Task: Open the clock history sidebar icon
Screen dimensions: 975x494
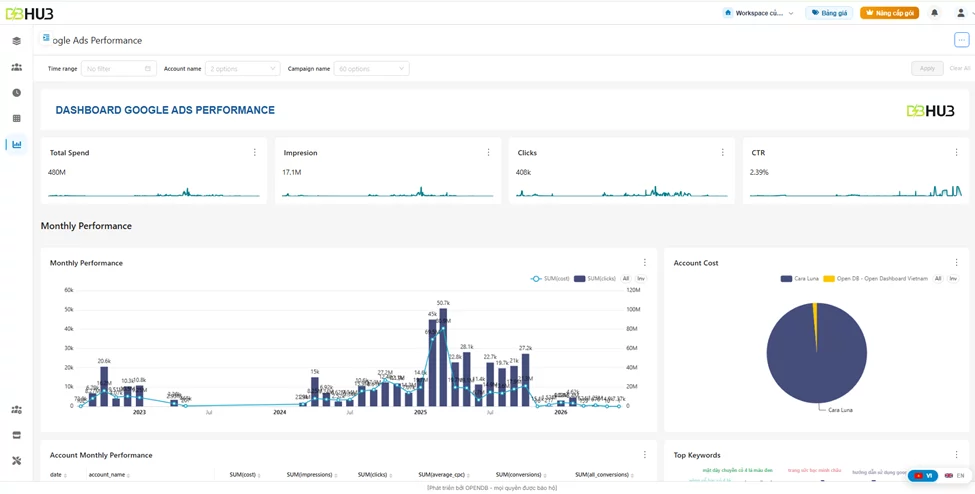Action: point(17,93)
